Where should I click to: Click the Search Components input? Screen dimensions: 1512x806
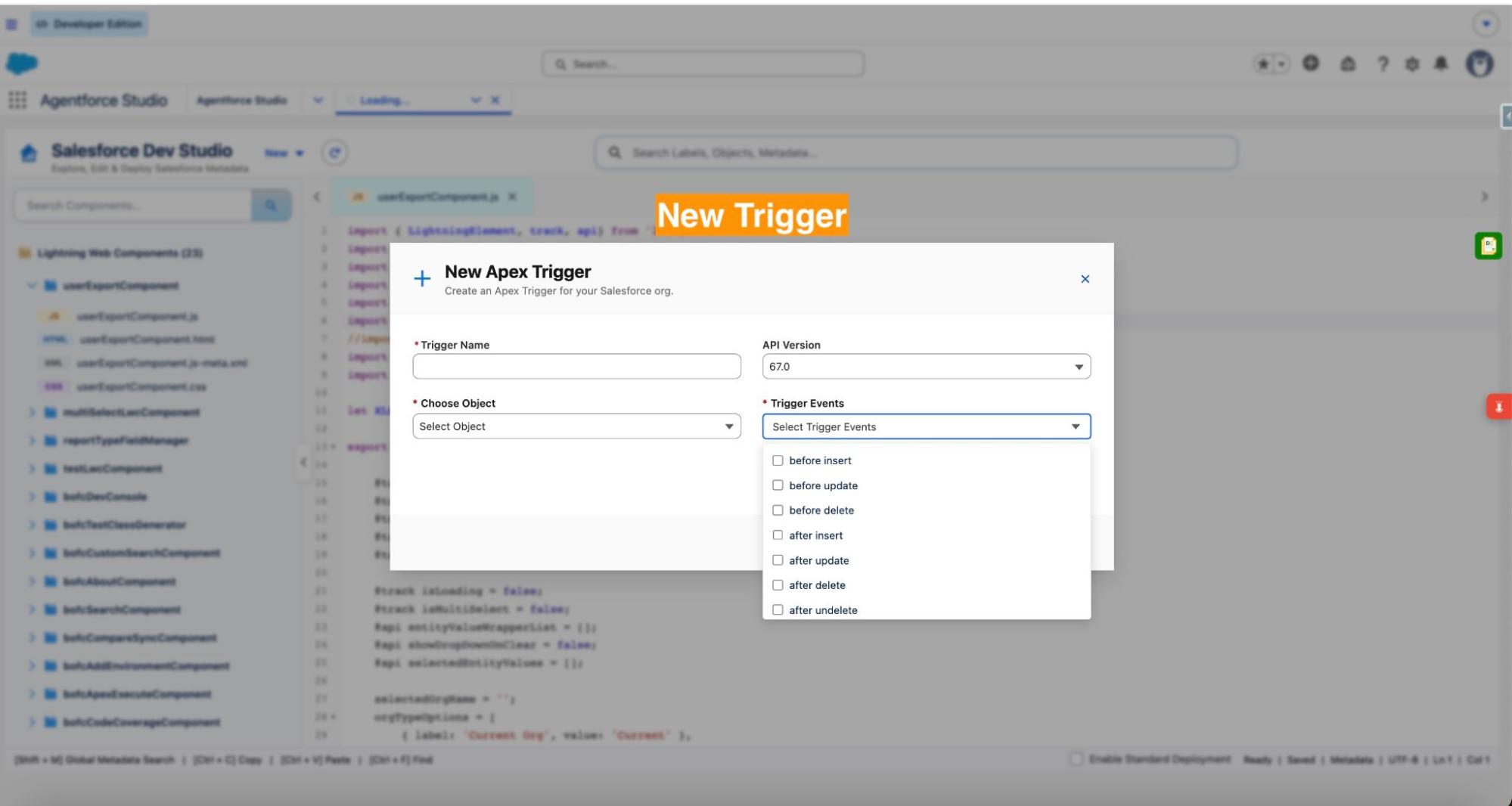point(133,206)
